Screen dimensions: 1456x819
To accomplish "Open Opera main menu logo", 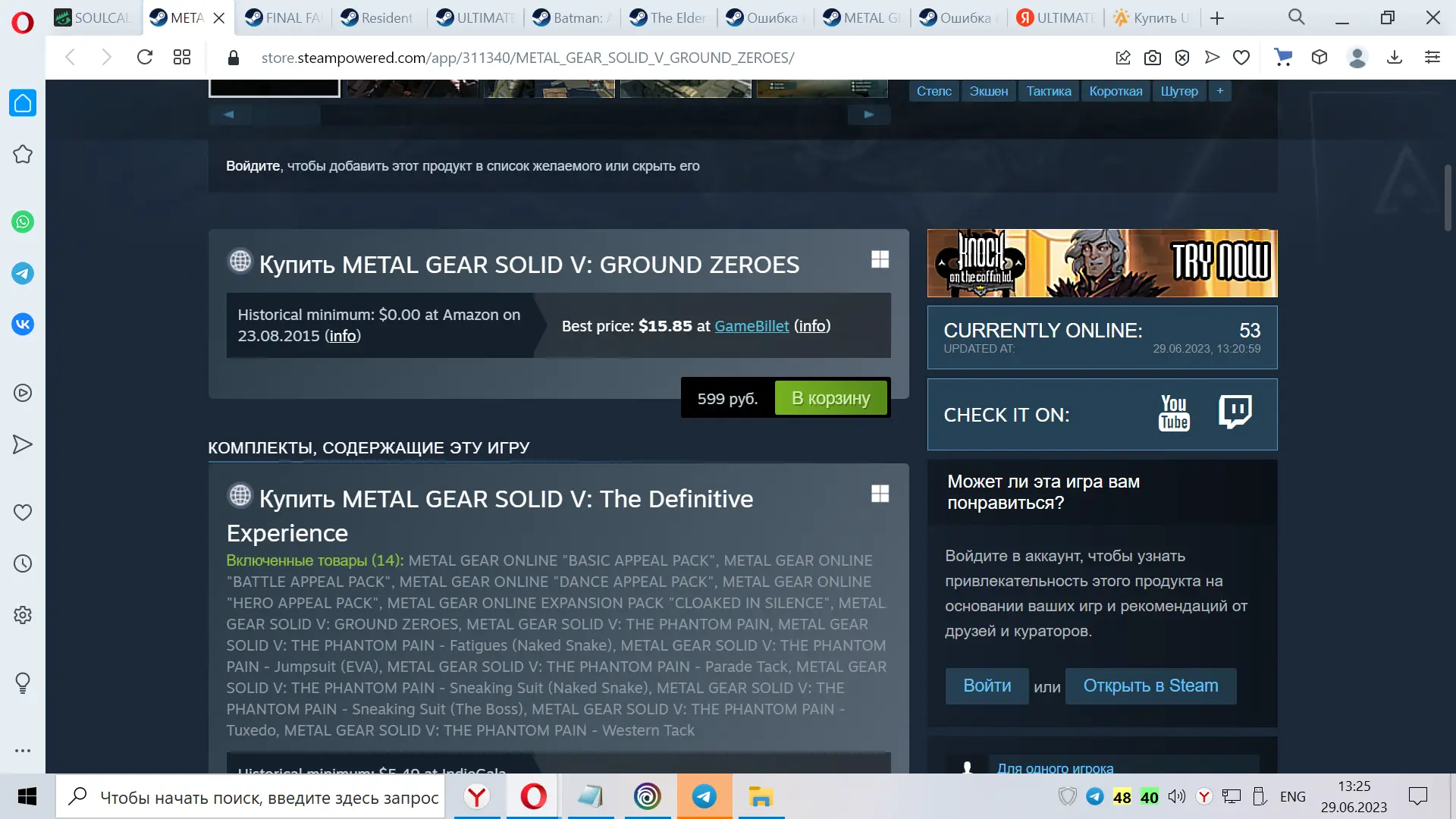I will click(23, 22).
